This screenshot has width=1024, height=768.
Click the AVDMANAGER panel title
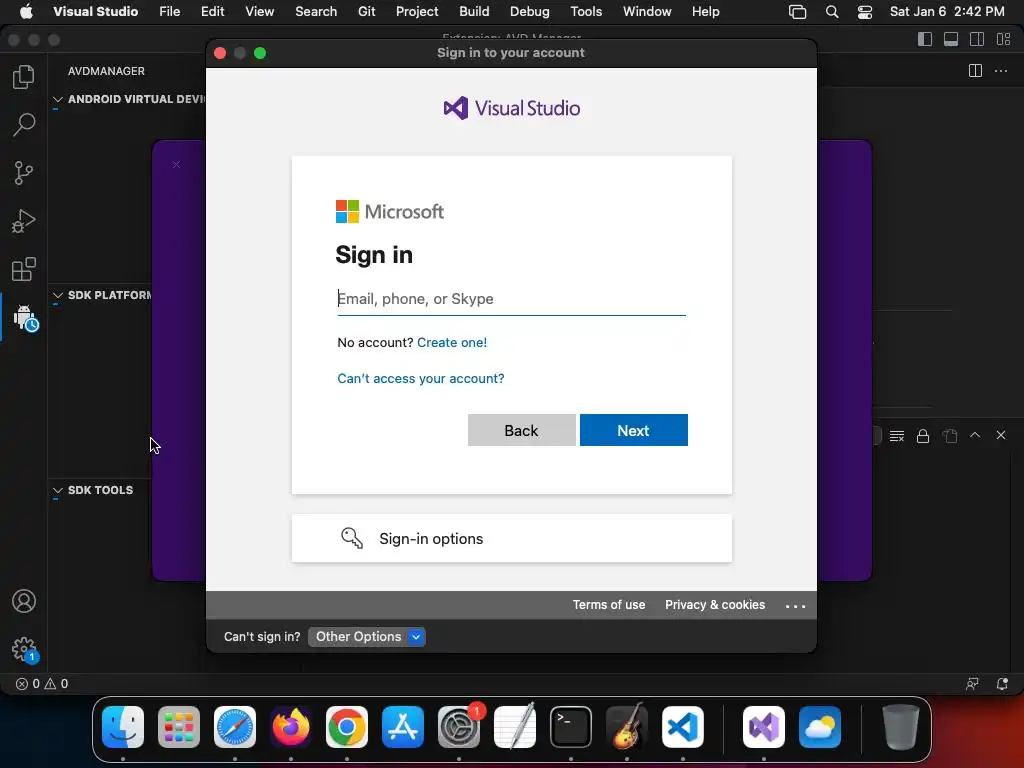click(106, 71)
